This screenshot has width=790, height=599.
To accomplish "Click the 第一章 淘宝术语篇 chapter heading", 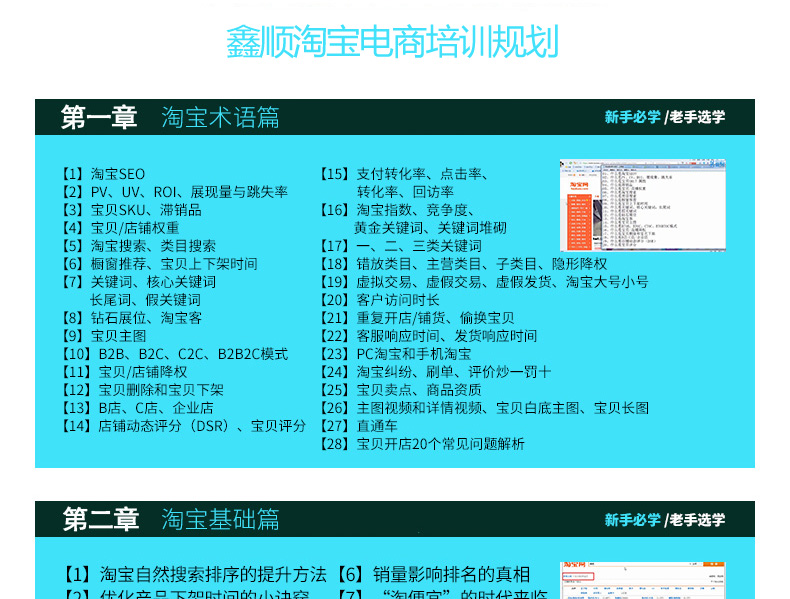I will click(170, 117).
